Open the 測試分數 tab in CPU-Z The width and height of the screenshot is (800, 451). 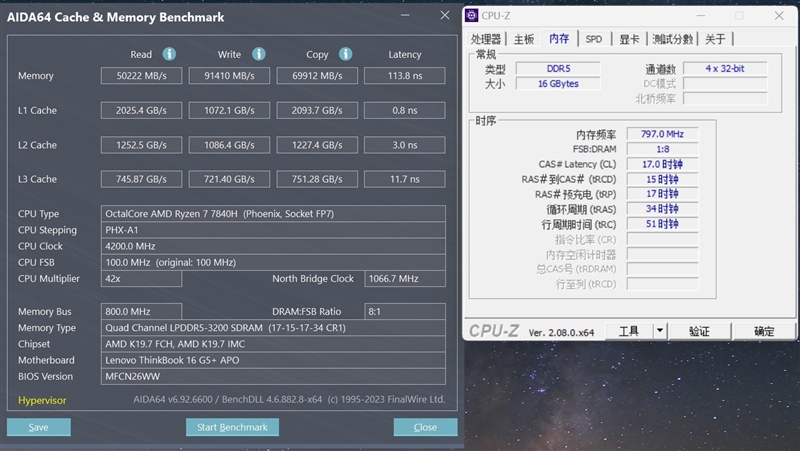(672, 39)
